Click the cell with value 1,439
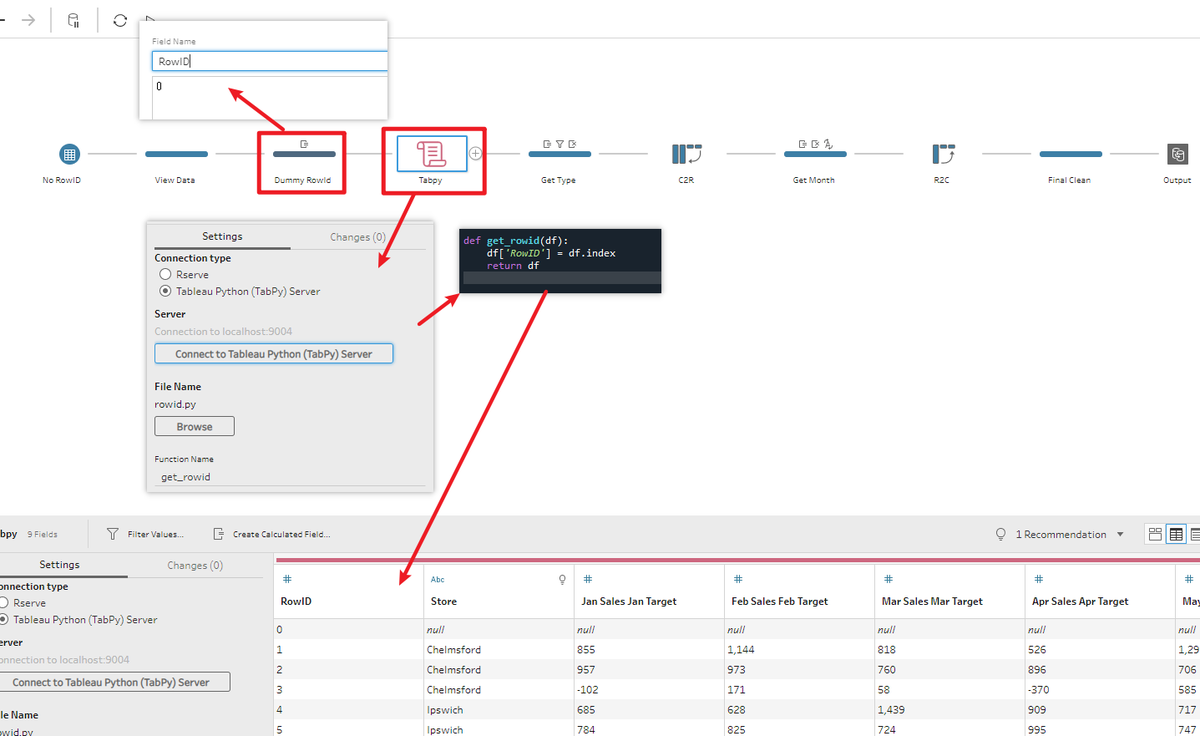 click(x=948, y=710)
